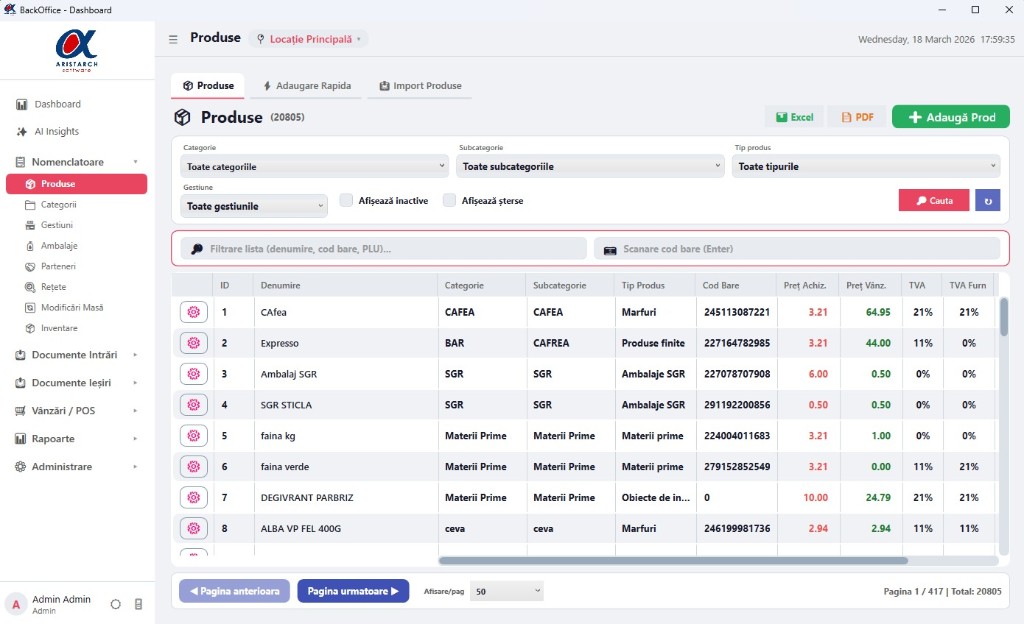The image size is (1024, 624).
Task: Select the DEGIVRANT PARBRIZ product name
Action: coord(307,497)
